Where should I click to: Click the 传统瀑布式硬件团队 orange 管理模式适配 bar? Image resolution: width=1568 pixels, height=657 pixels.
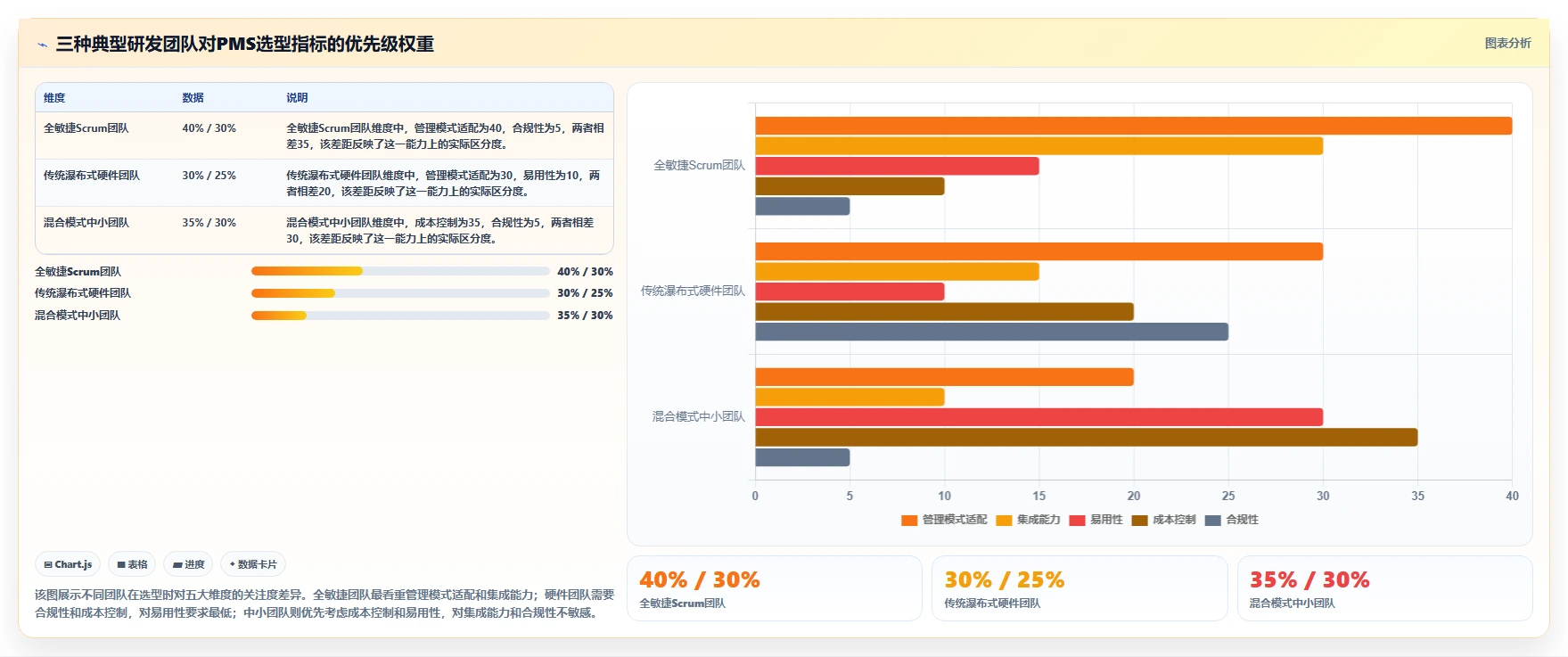(1038, 251)
